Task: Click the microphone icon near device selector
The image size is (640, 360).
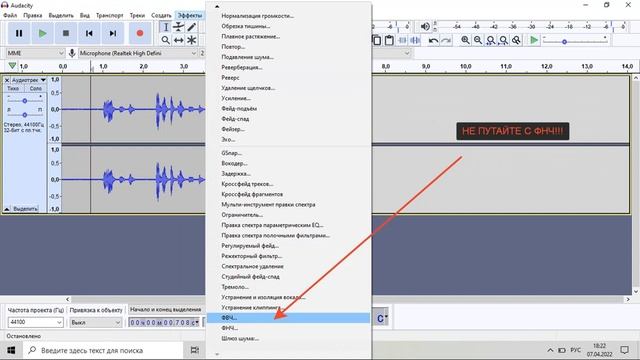Action: pos(72,53)
